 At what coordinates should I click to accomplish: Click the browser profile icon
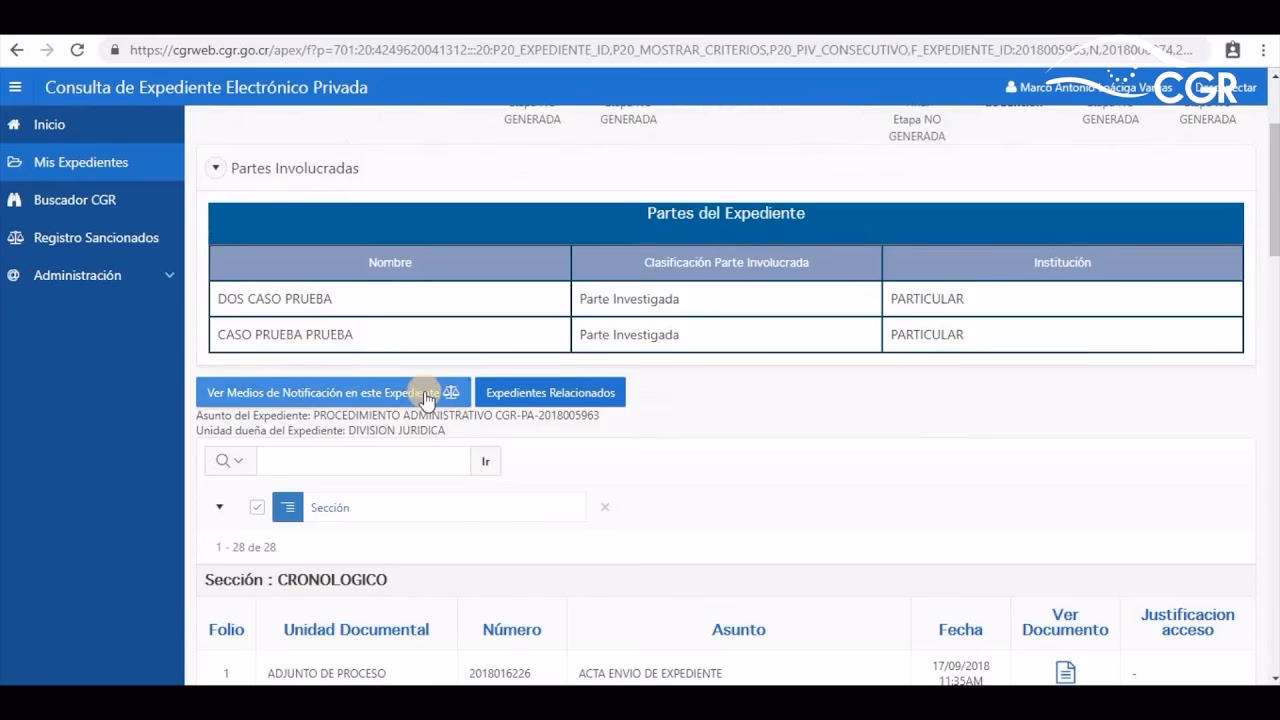click(x=1232, y=50)
